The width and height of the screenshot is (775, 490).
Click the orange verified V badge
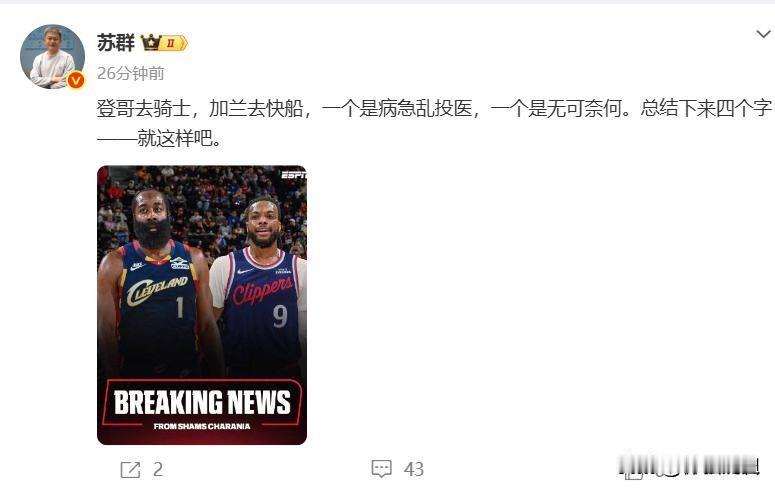coord(76,80)
